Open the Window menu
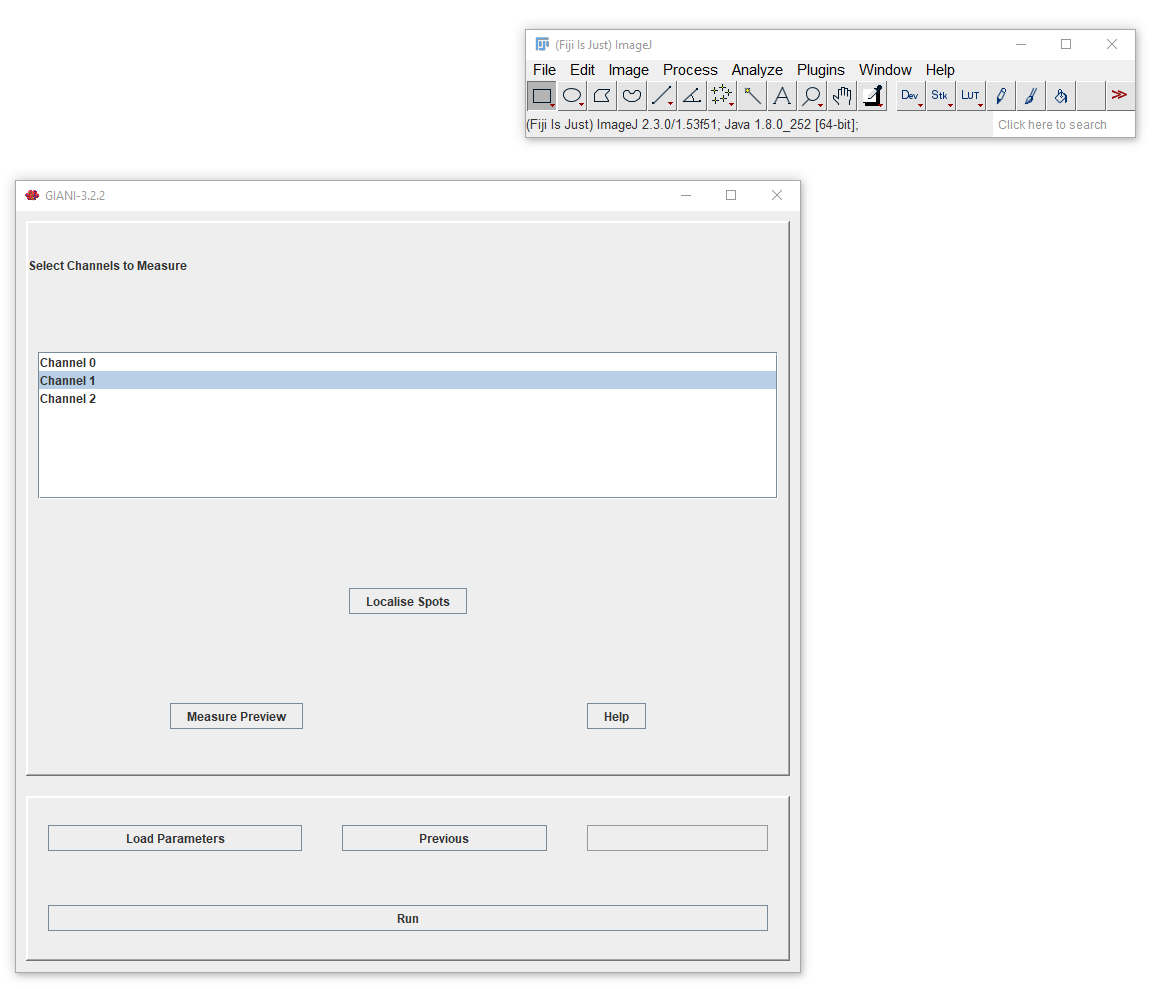 click(885, 70)
